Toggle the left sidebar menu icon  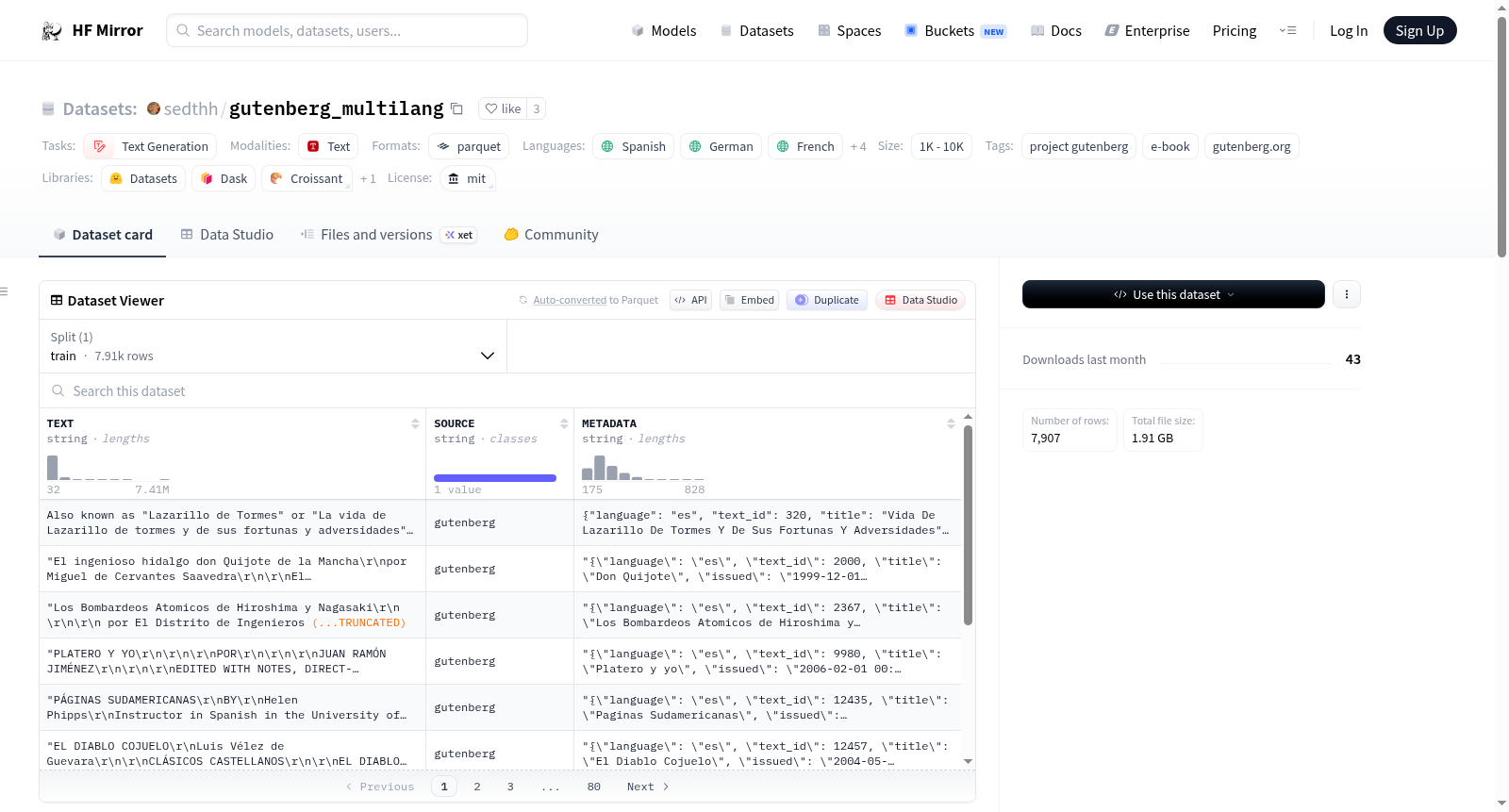pos(5,291)
